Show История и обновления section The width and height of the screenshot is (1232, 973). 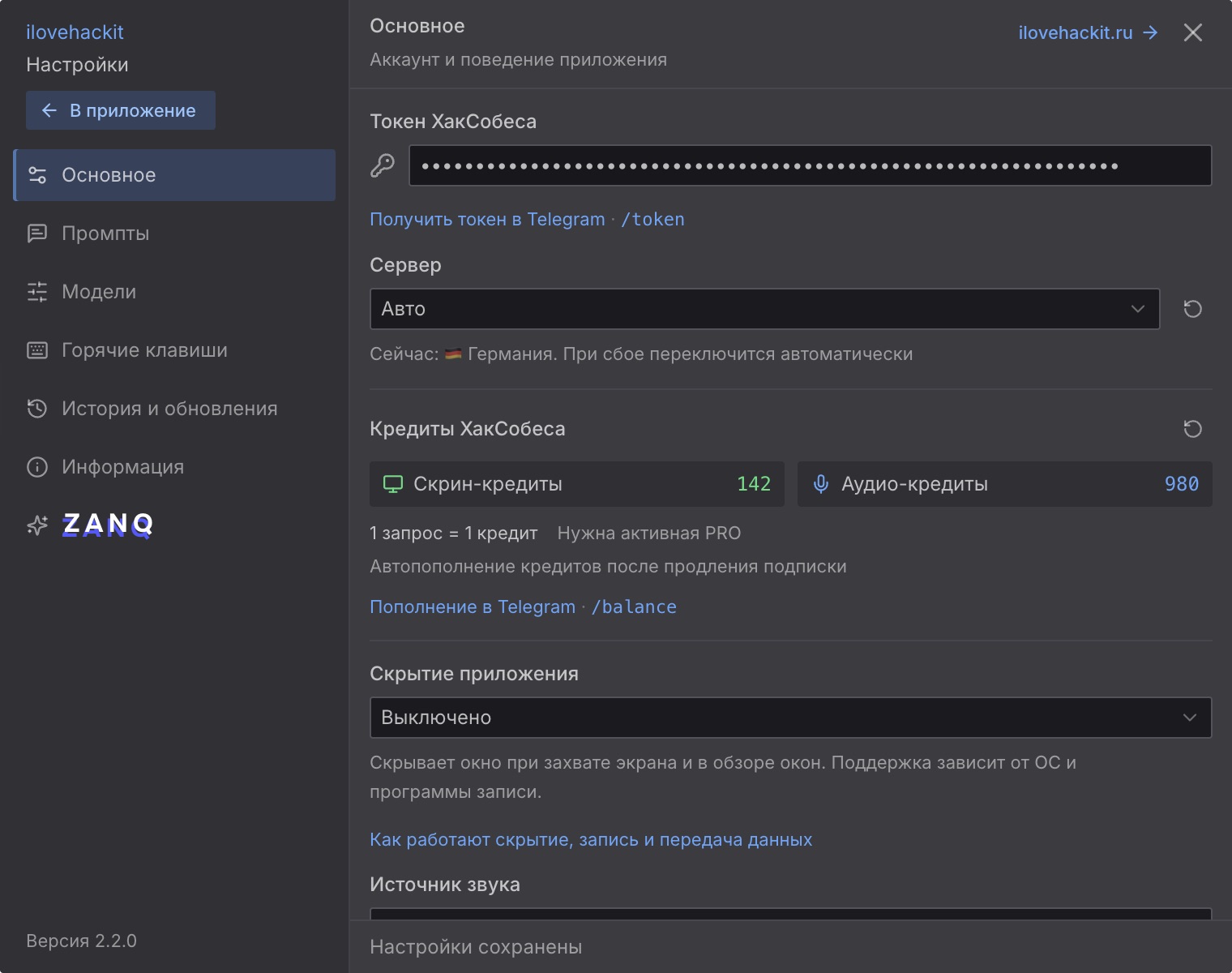[174, 409]
